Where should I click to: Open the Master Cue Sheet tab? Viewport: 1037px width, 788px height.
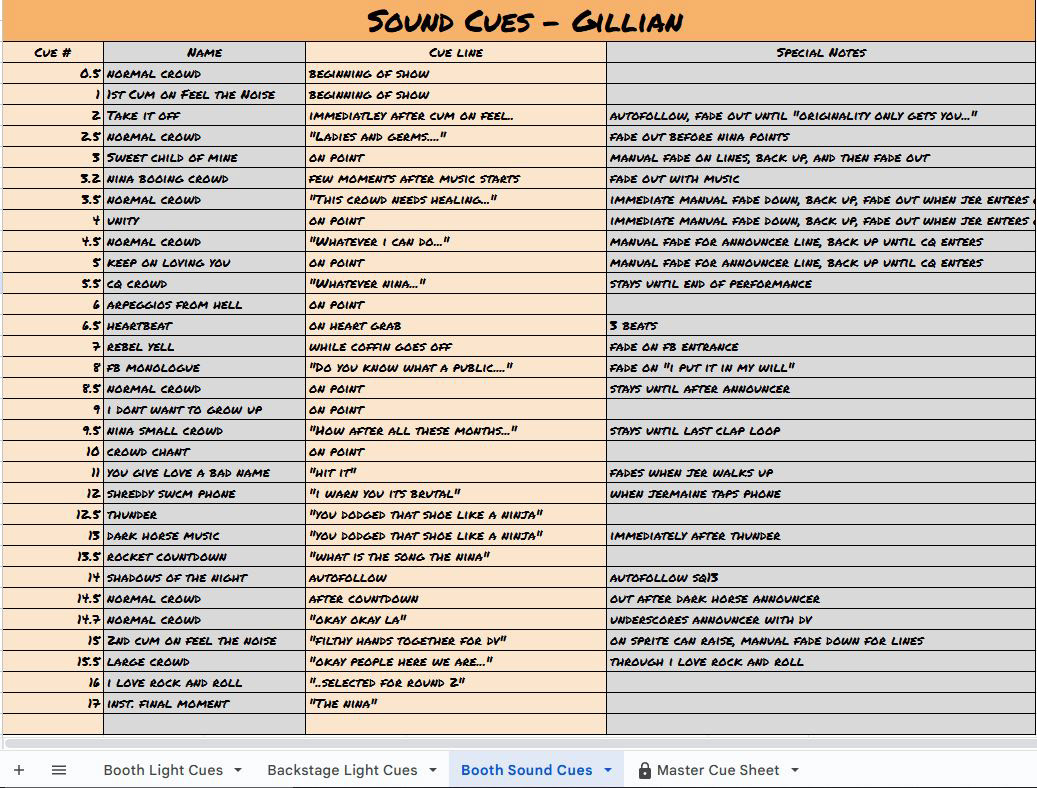[x=718, y=770]
